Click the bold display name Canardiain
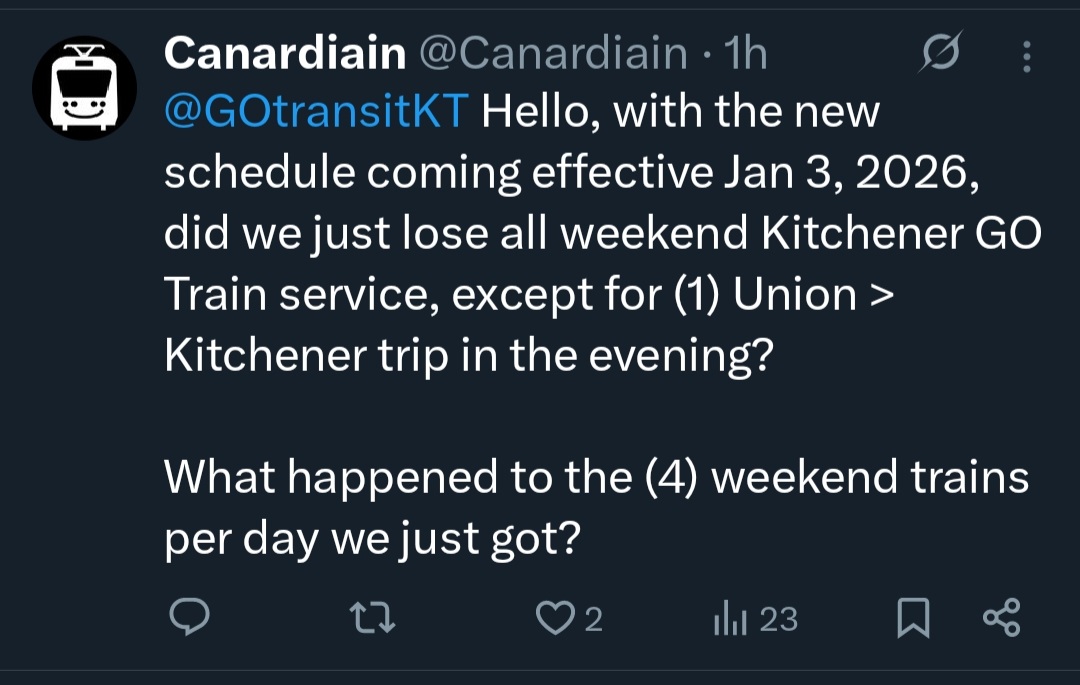 pyautogui.click(x=284, y=54)
